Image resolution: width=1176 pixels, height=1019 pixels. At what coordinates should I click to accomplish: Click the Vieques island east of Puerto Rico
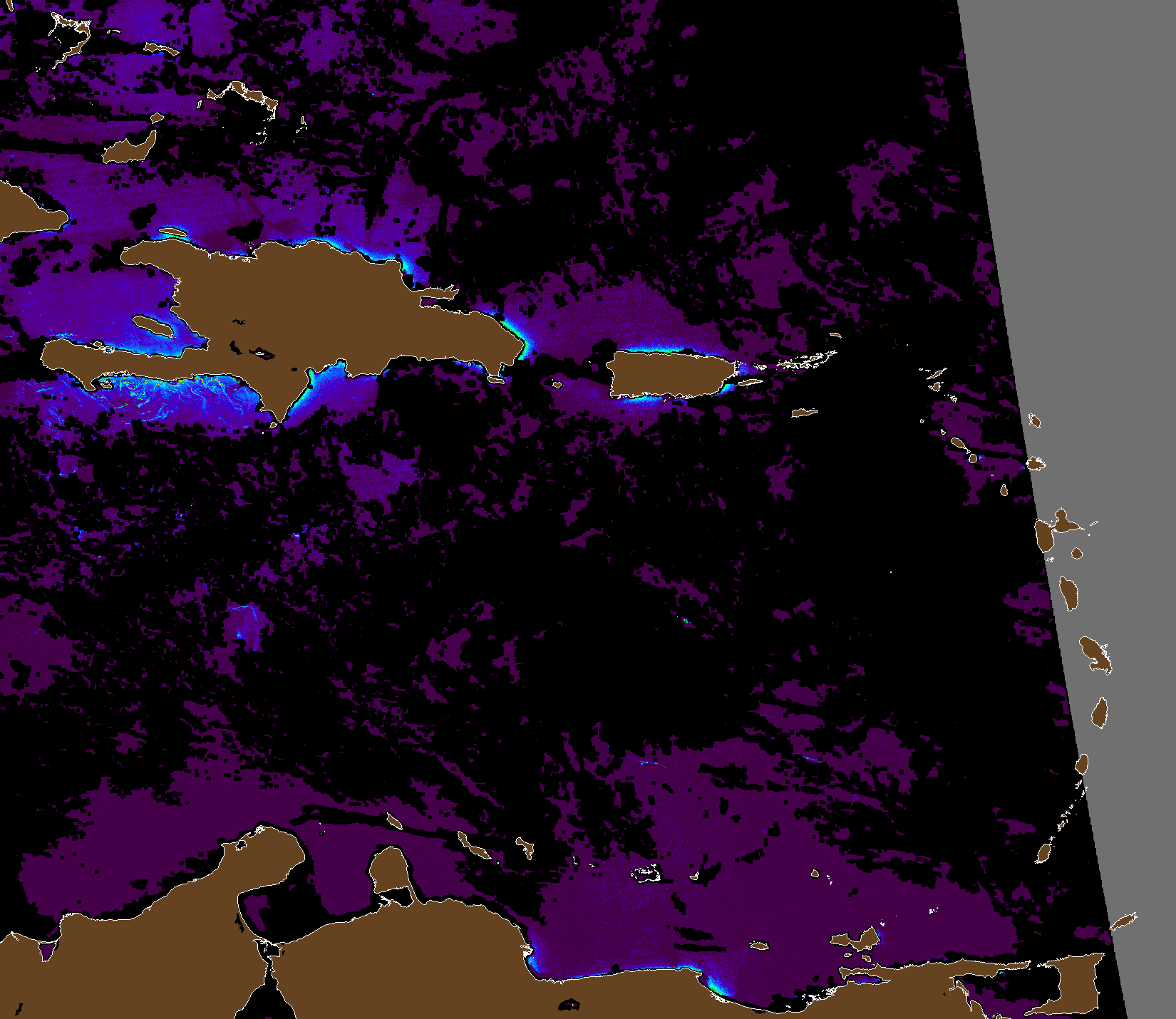tap(750, 383)
